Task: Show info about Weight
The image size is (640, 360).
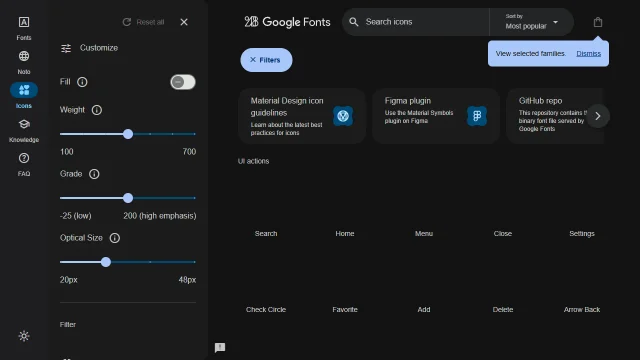Action: coord(97,110)
